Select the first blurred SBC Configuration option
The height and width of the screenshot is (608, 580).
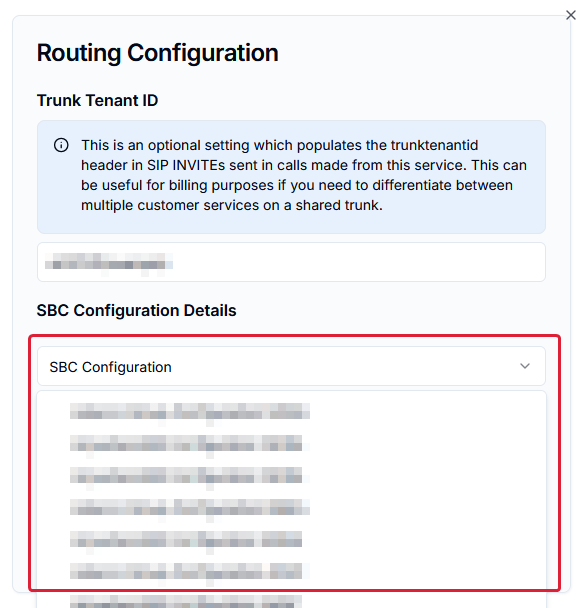(x=190, y=411)
